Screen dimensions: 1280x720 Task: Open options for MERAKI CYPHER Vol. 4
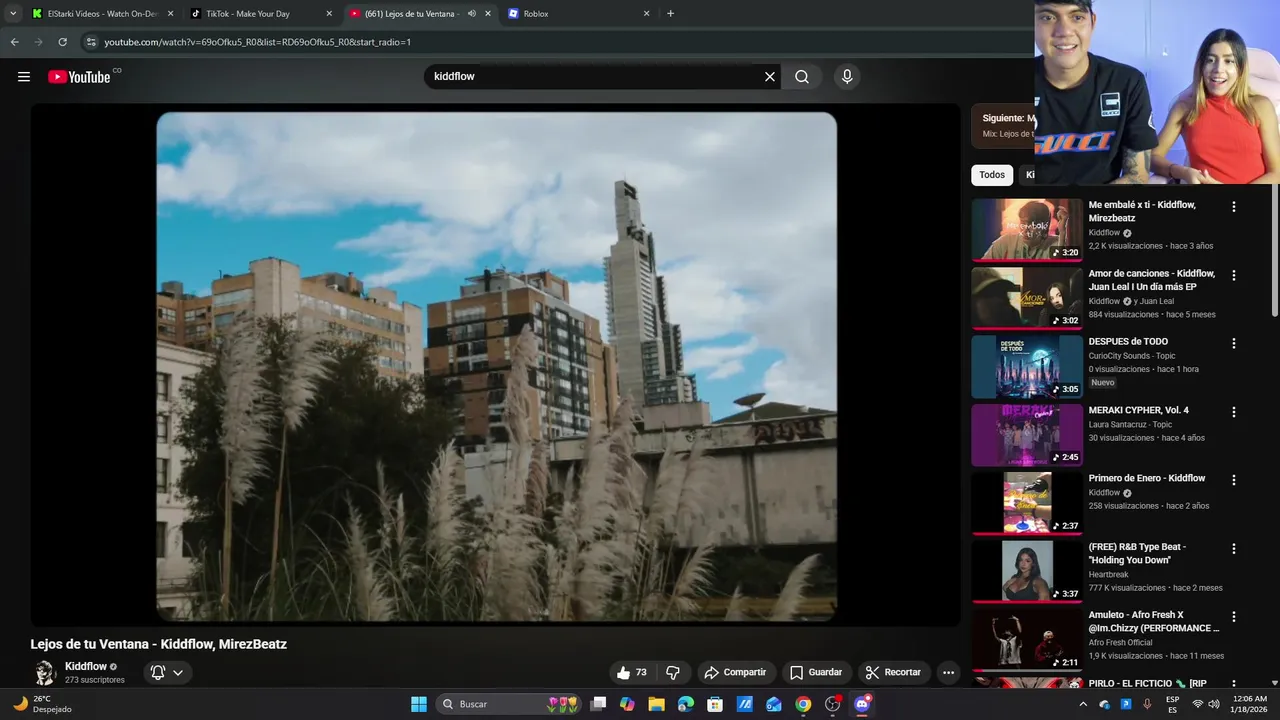coord(1233,412)
